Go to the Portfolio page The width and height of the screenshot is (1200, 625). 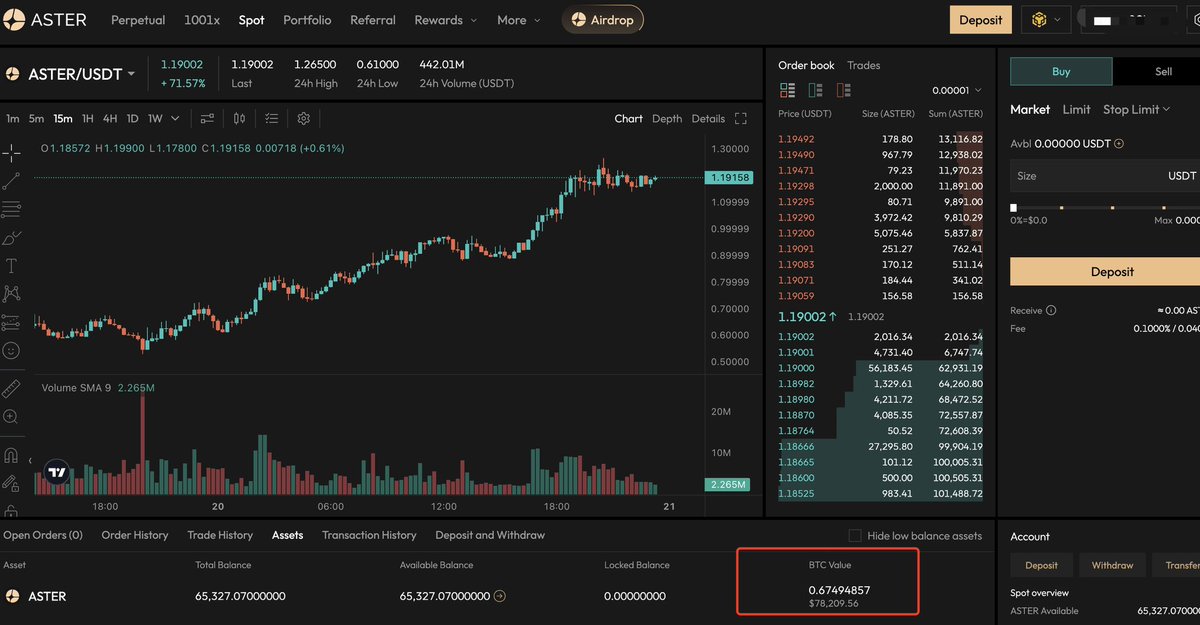click(x=307, y=20)
